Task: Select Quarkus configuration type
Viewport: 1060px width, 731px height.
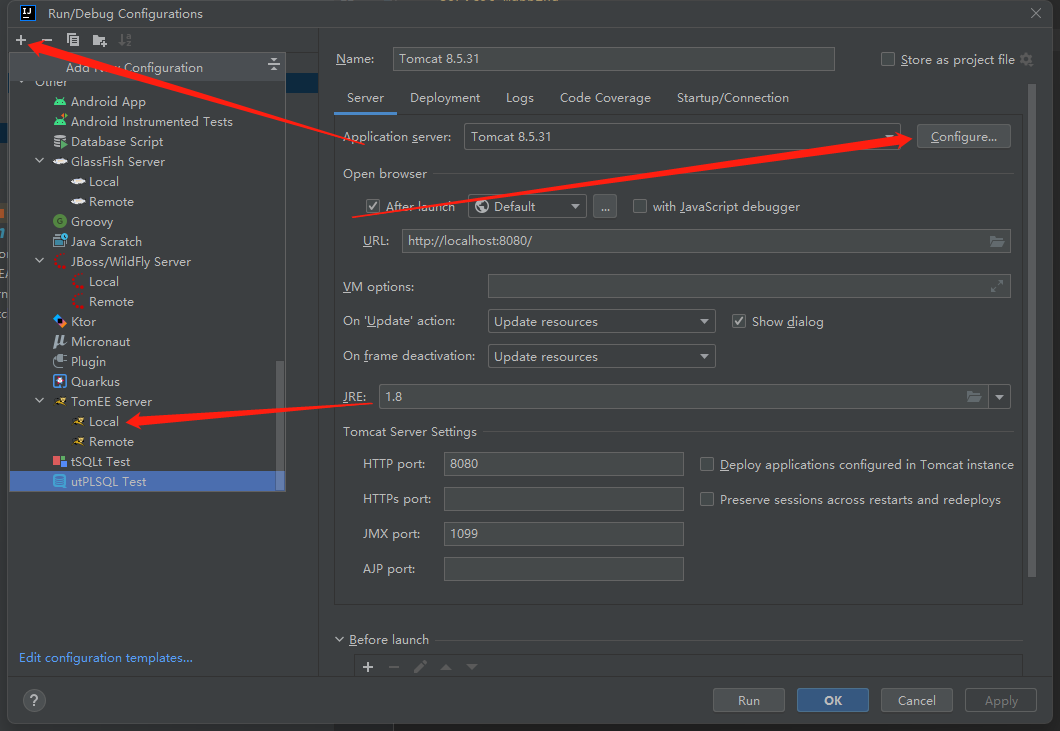Action: tap(95, 381)
